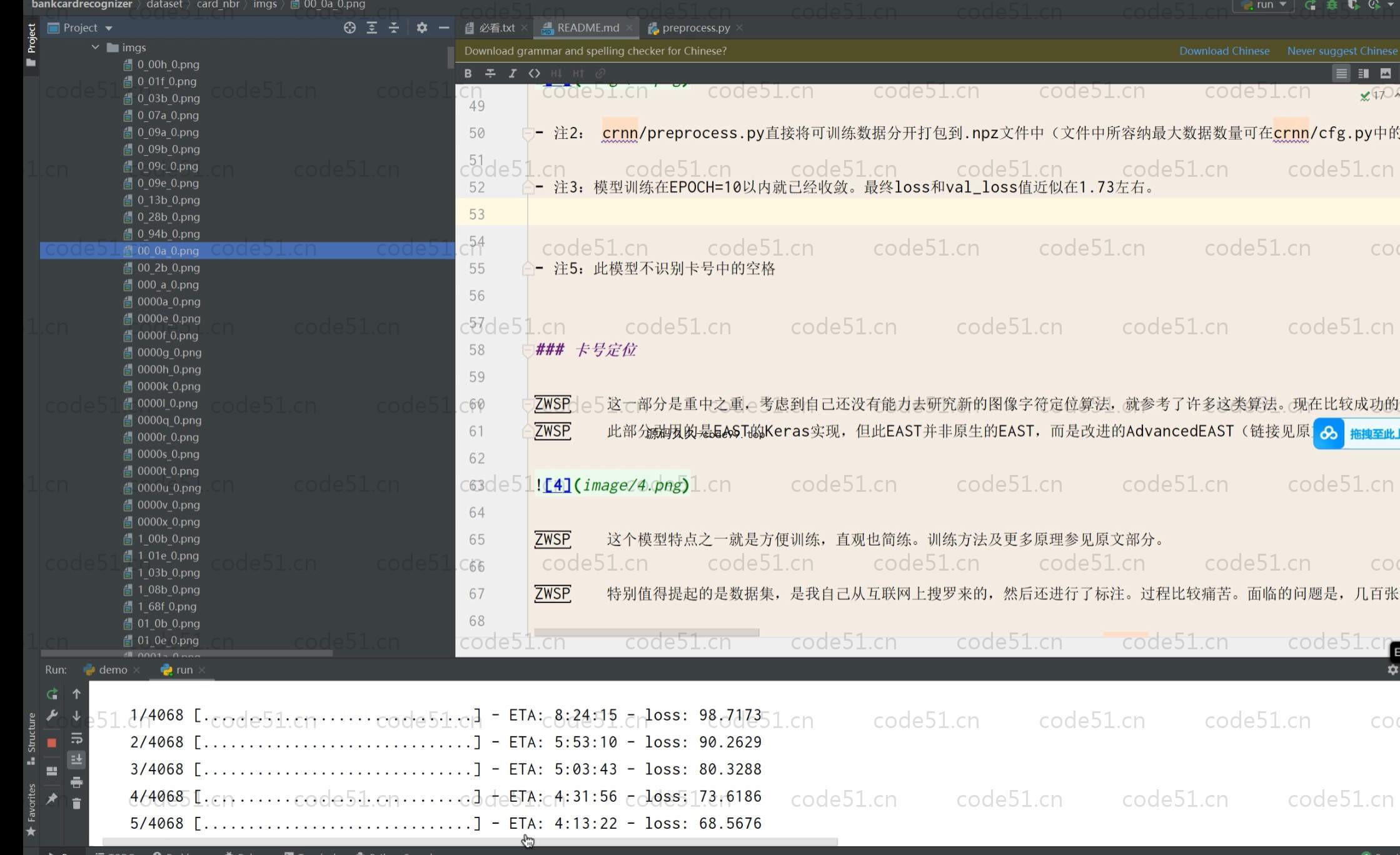
Task: Toggle soft-wrap in Run console
Action: pyautogui.click(x=76, y=738)
